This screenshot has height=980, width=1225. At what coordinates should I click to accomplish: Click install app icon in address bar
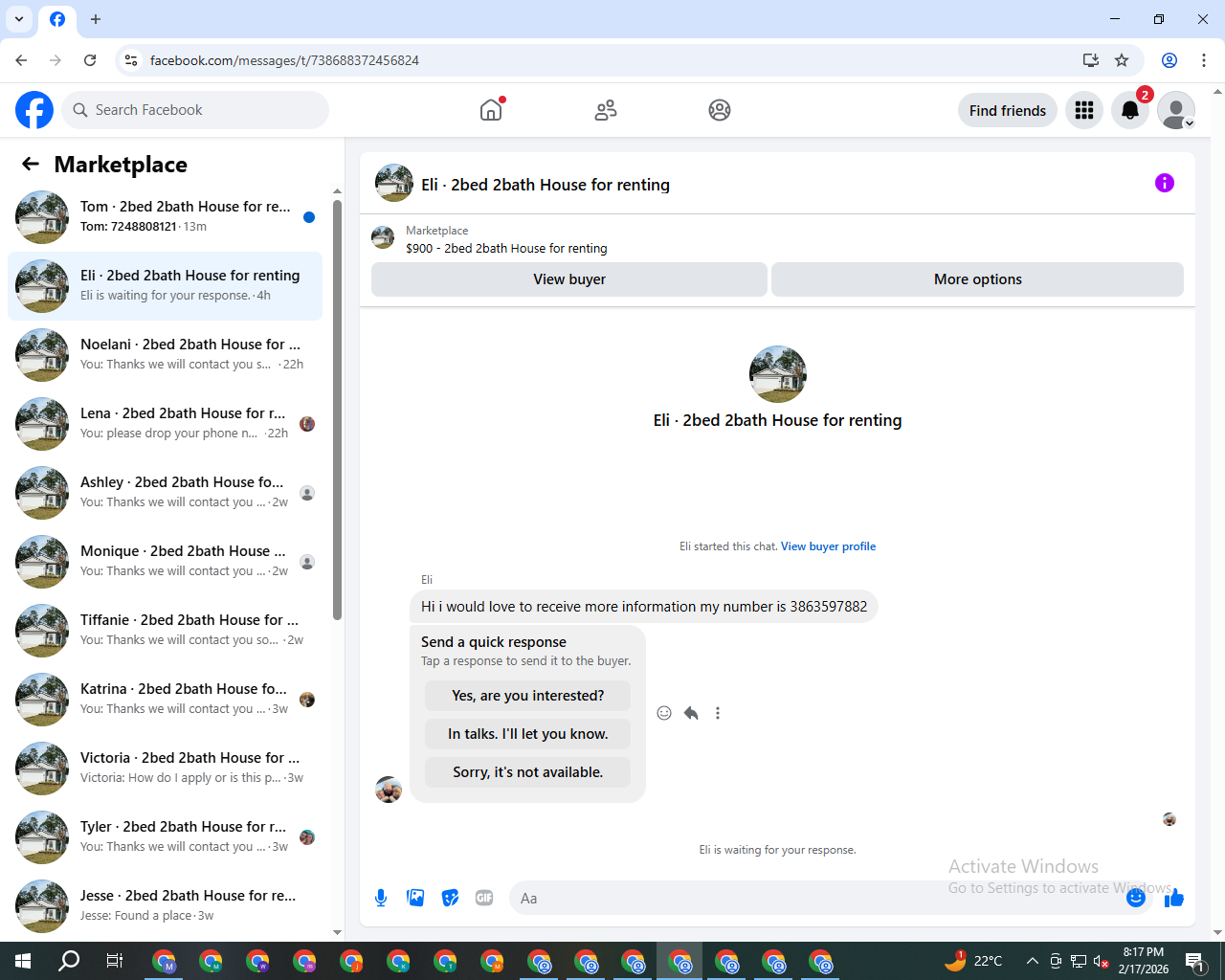pos(1091,60)
